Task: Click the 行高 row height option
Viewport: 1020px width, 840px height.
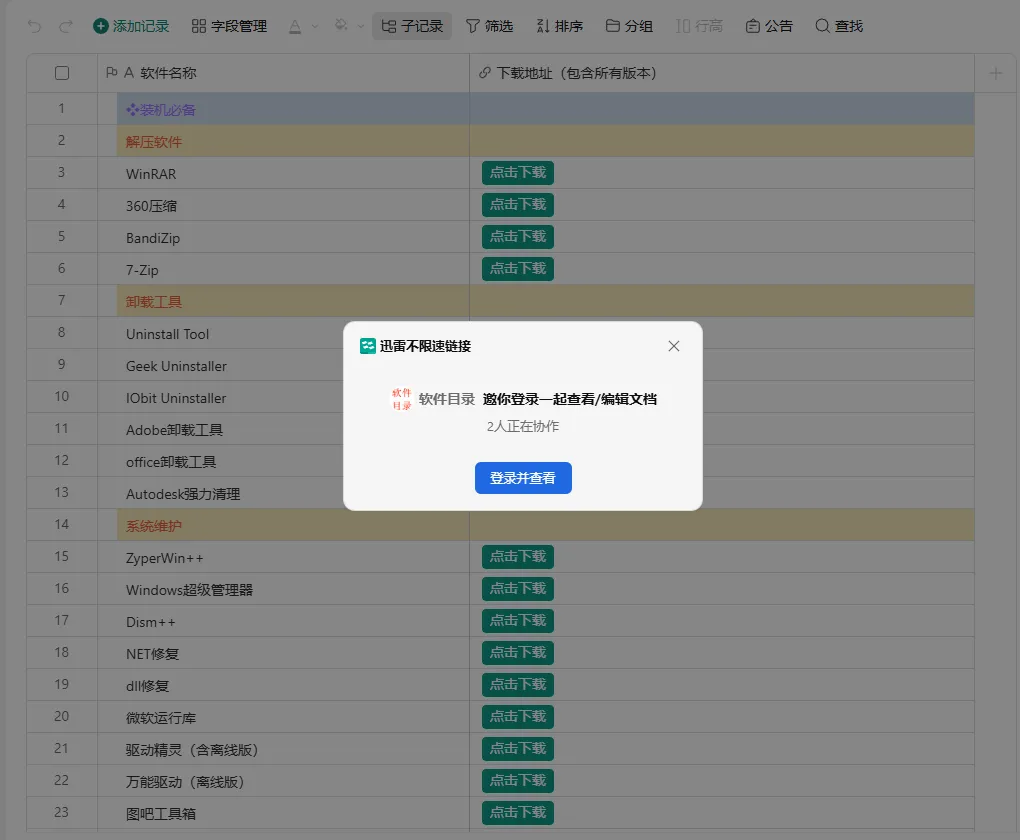Action: click(699, 26)
